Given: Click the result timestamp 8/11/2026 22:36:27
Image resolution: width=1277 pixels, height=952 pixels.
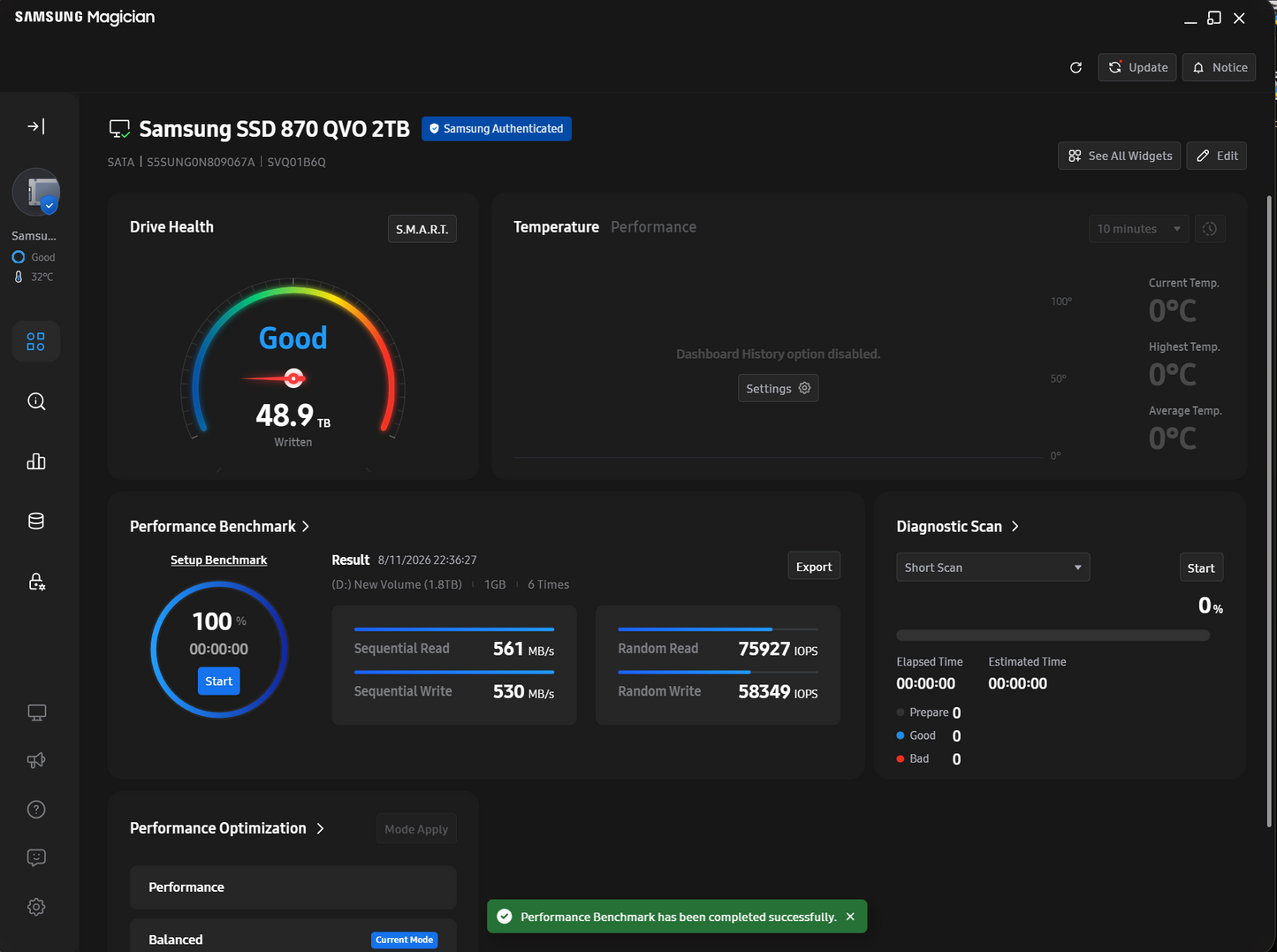Looking at the screenshot, I should point(427,560).
